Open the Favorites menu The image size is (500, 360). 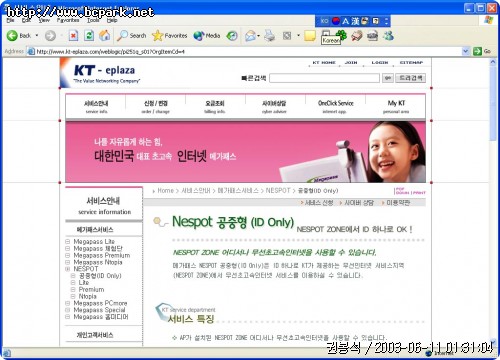click(x=68, y=20)
